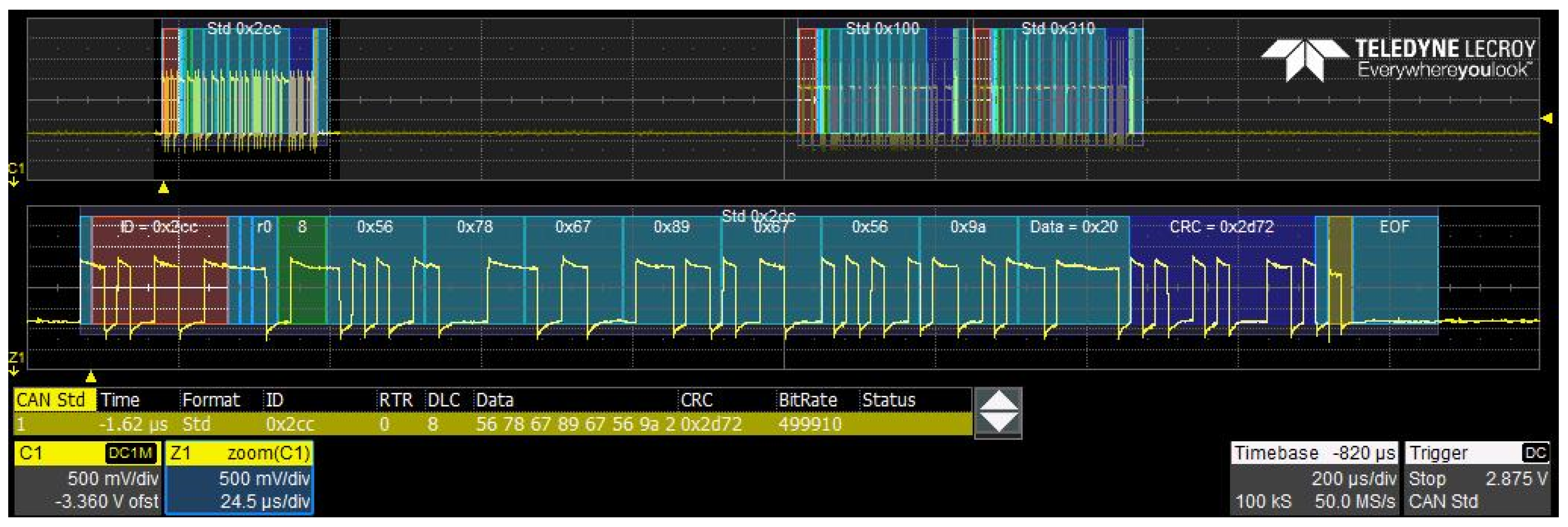Click the C1 trace ground indicator
Screen dimensions: 1568x527
(x=16, y=174)
